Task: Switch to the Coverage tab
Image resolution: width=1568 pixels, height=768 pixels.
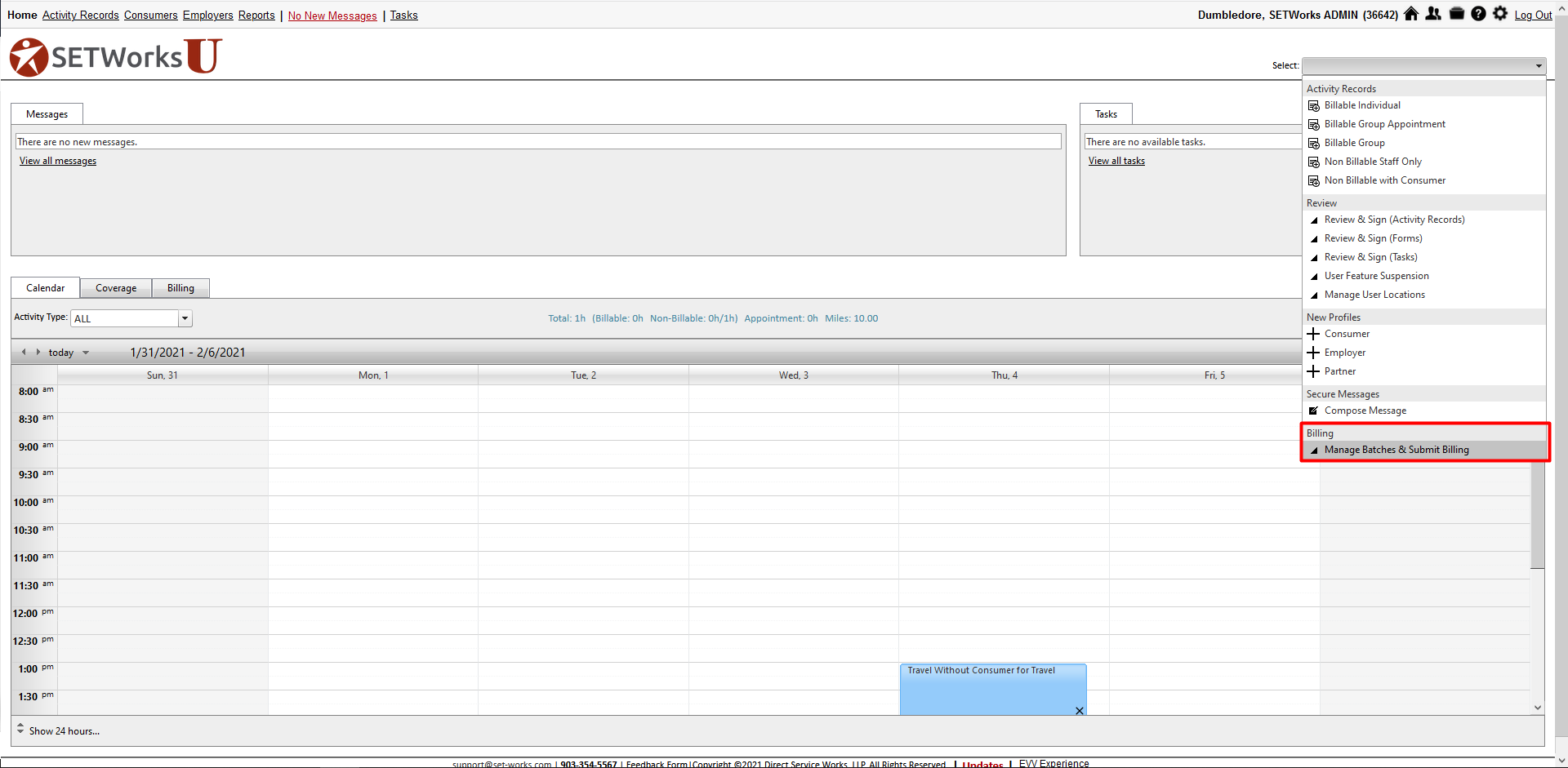Action: coord(116,288)
